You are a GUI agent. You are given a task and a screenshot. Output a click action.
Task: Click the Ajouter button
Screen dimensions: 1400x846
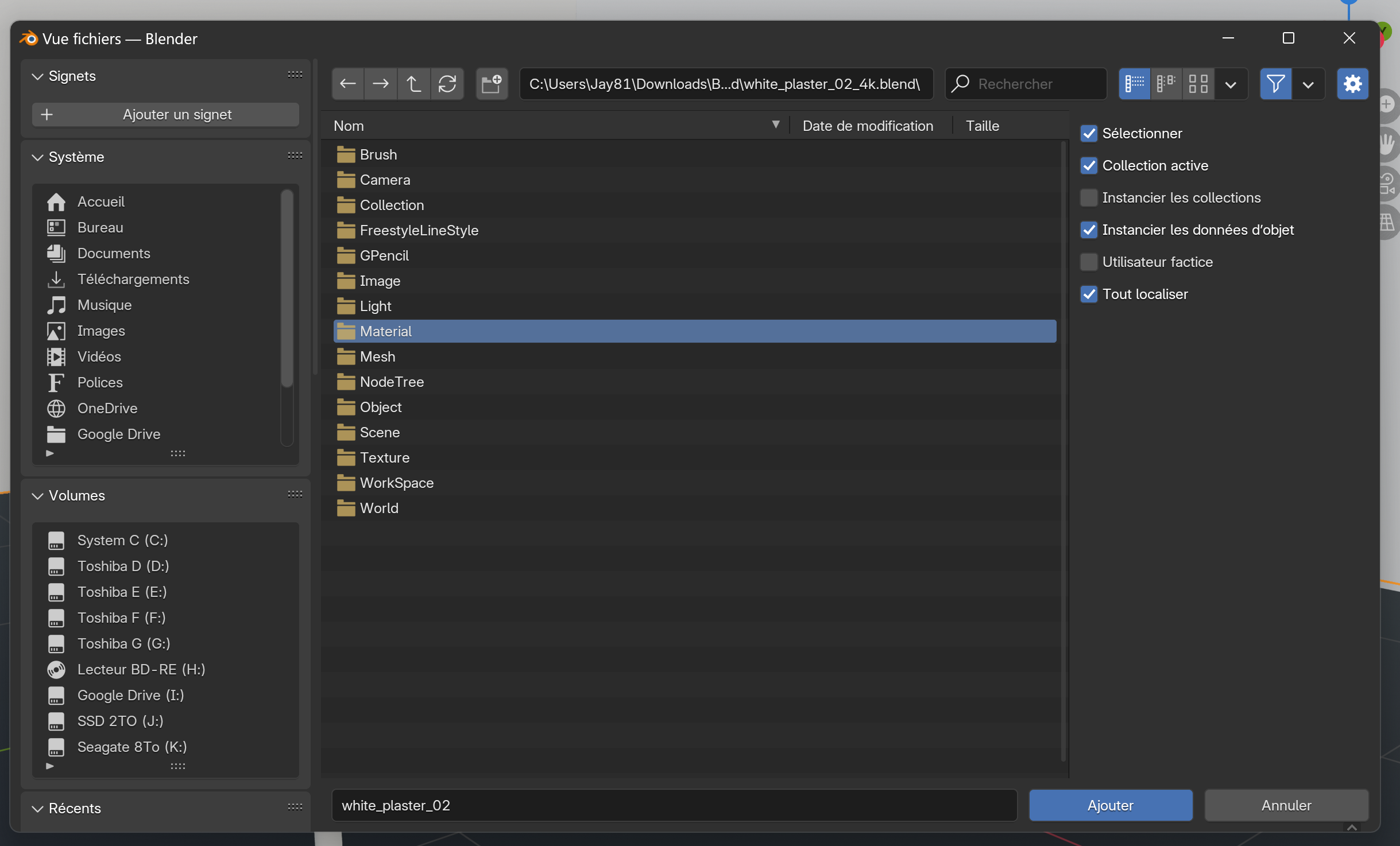tap(1110, 805)
